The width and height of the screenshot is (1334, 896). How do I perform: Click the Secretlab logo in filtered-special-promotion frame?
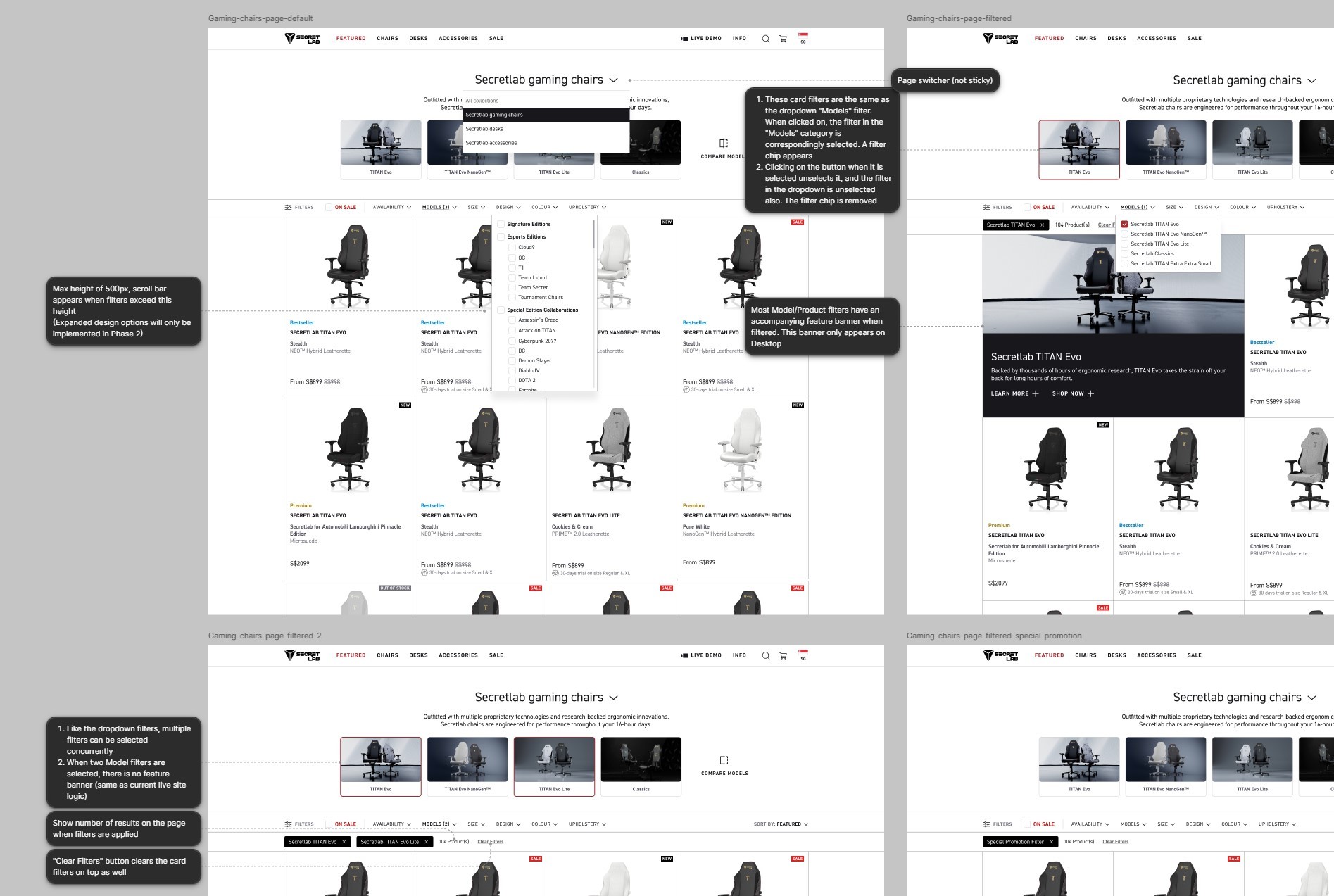[x=1000, y=655]
